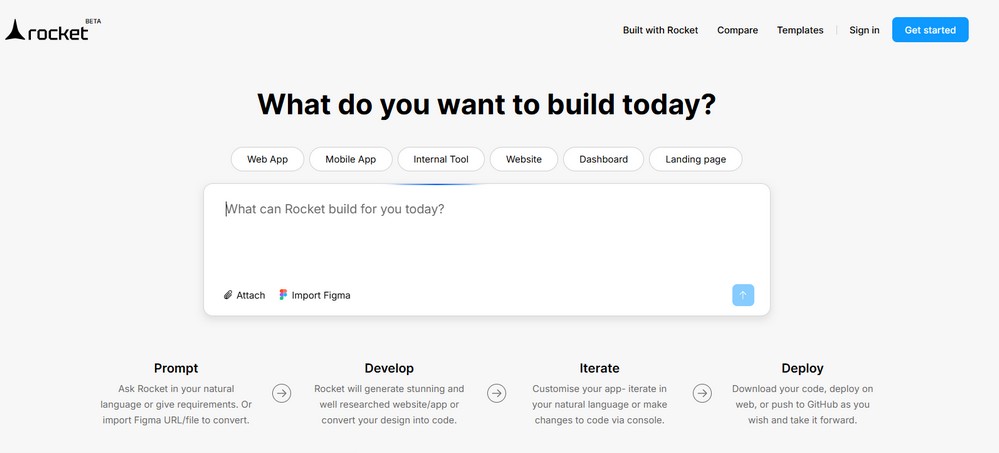Pick the Website chip
Image resolution: width=999 pixels, height=453 pixels.
click(524, 159)
